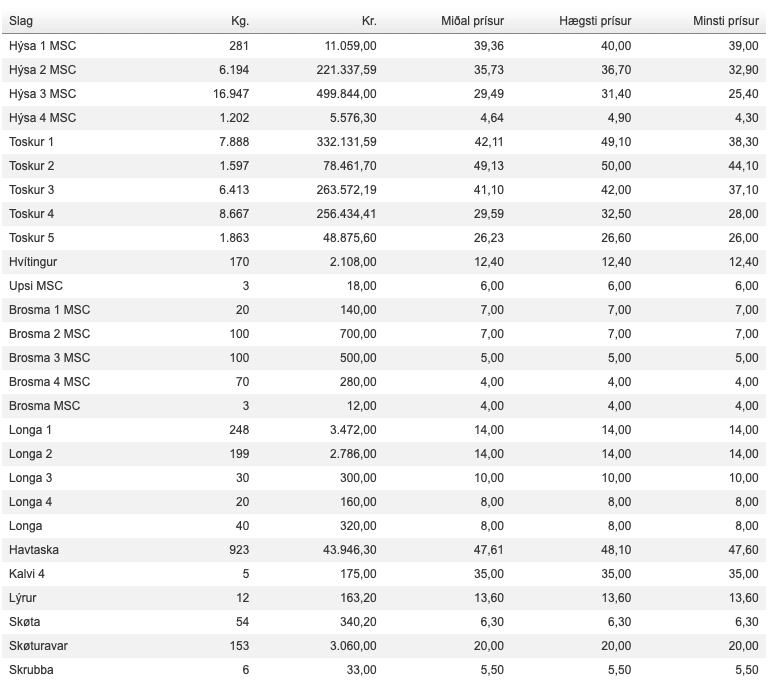Select the Brosma 2 MSC row label
The height and width of the screenshot is (691, 776).
click(49, 333)
